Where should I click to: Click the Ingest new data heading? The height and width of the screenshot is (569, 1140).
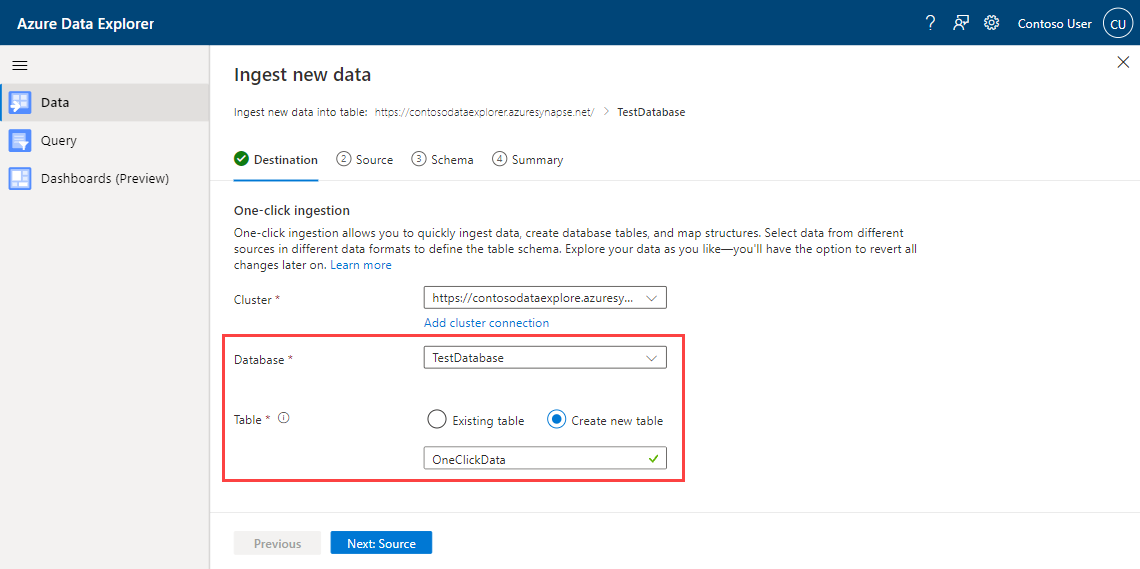coord(302,74)
